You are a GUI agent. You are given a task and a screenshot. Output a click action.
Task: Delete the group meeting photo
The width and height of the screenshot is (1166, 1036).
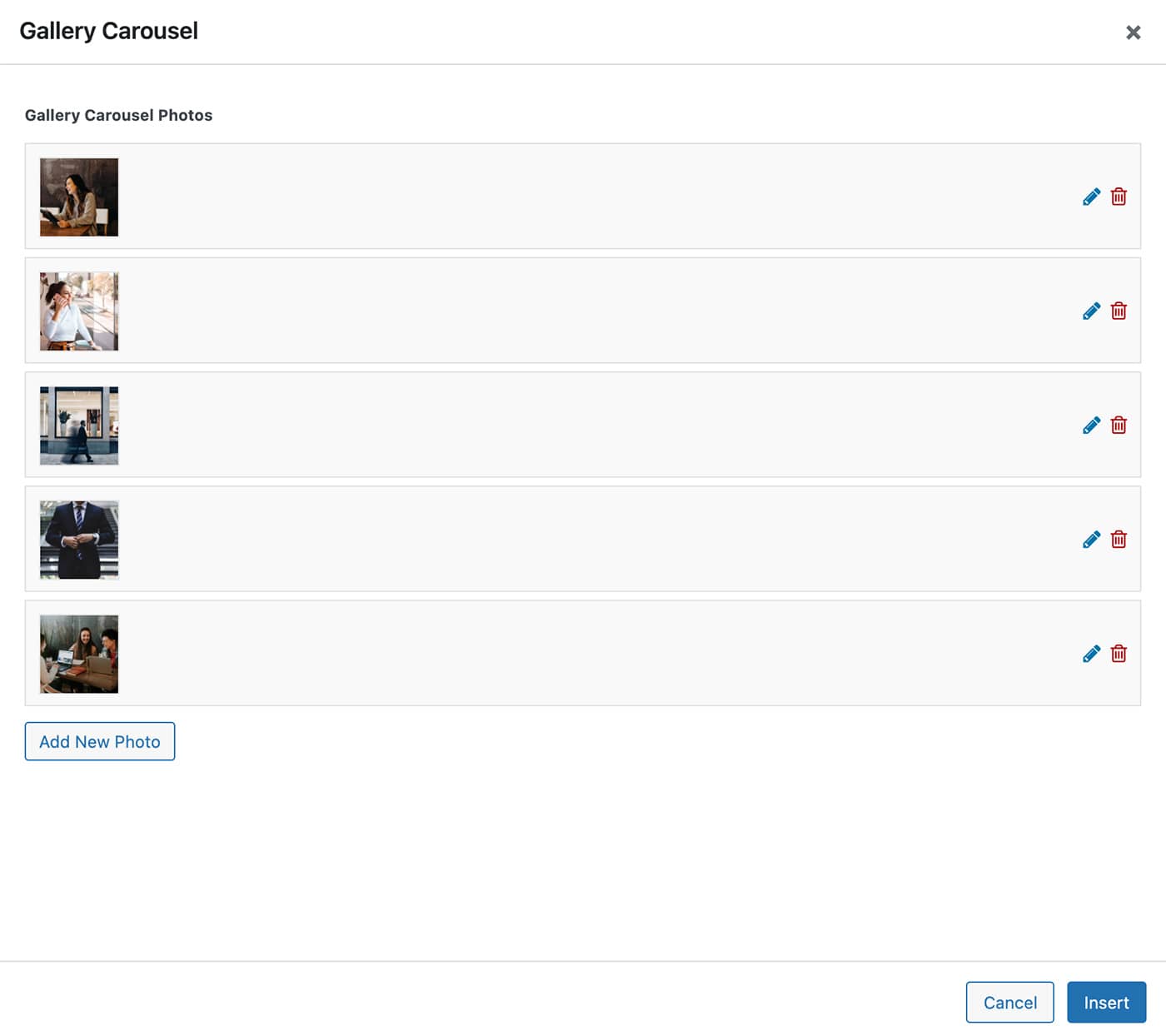point(1119,654)
